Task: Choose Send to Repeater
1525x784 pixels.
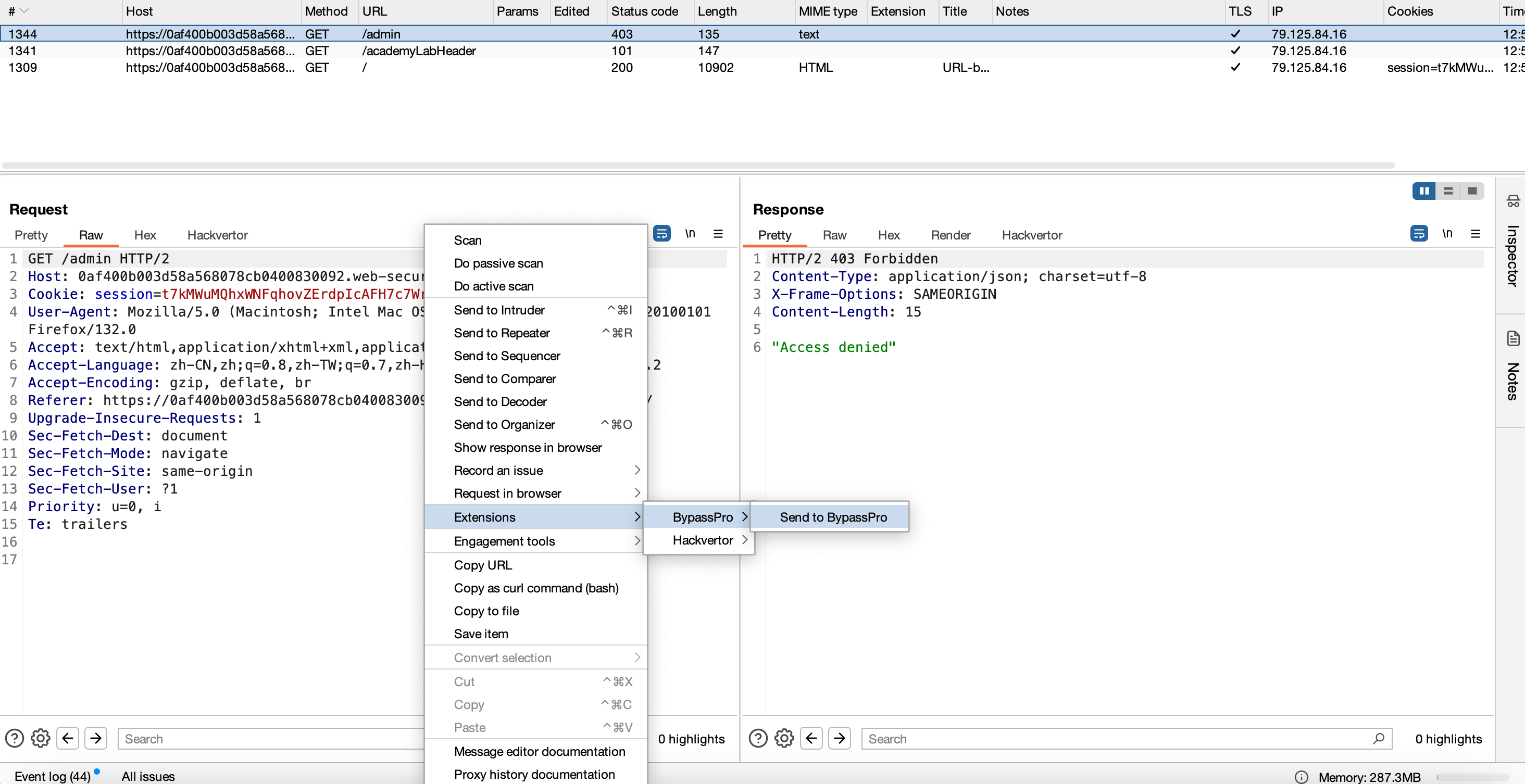Action: click(x=536, y=333)
